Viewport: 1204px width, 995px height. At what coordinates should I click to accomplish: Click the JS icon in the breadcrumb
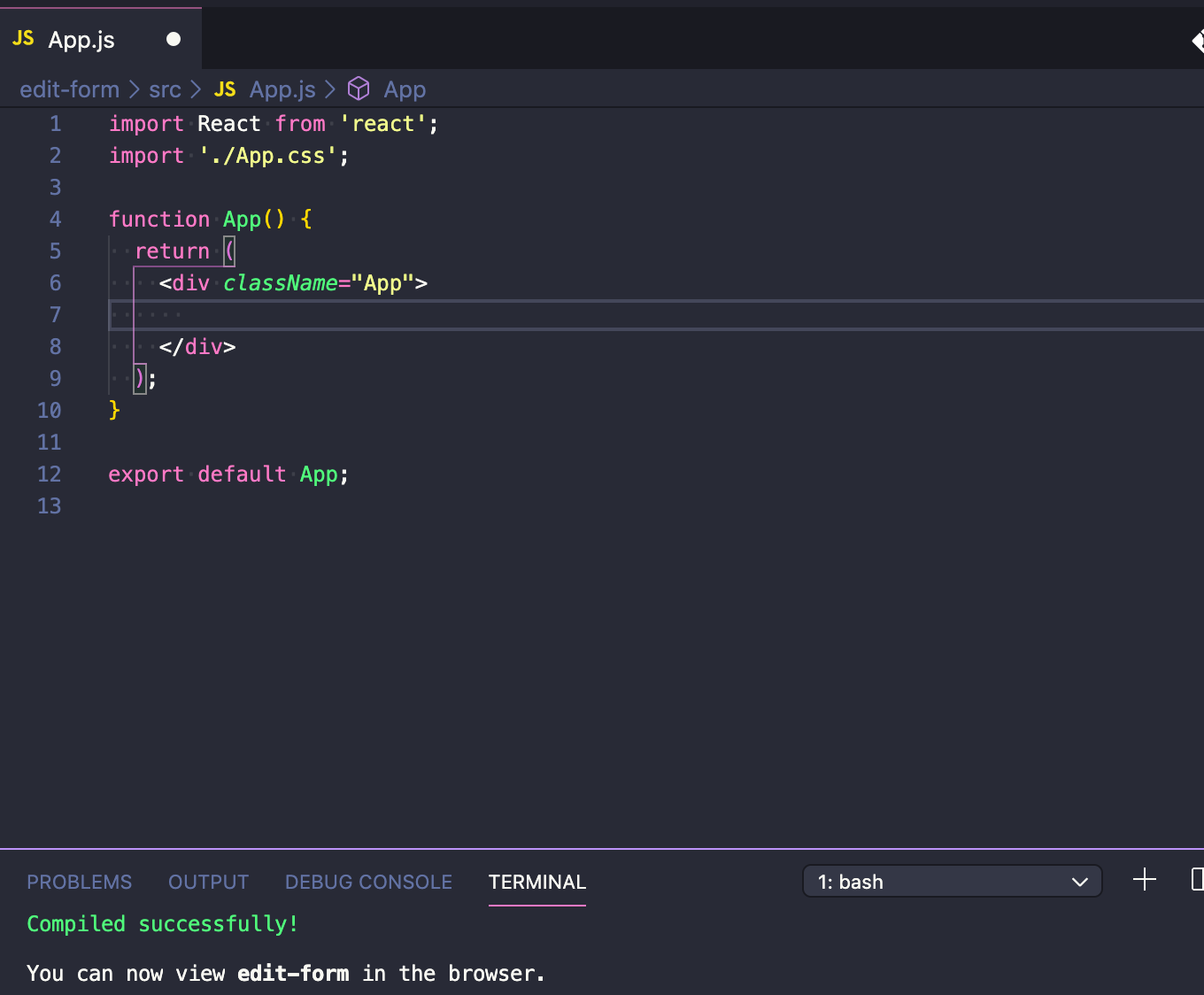click(x=225, y=89)
